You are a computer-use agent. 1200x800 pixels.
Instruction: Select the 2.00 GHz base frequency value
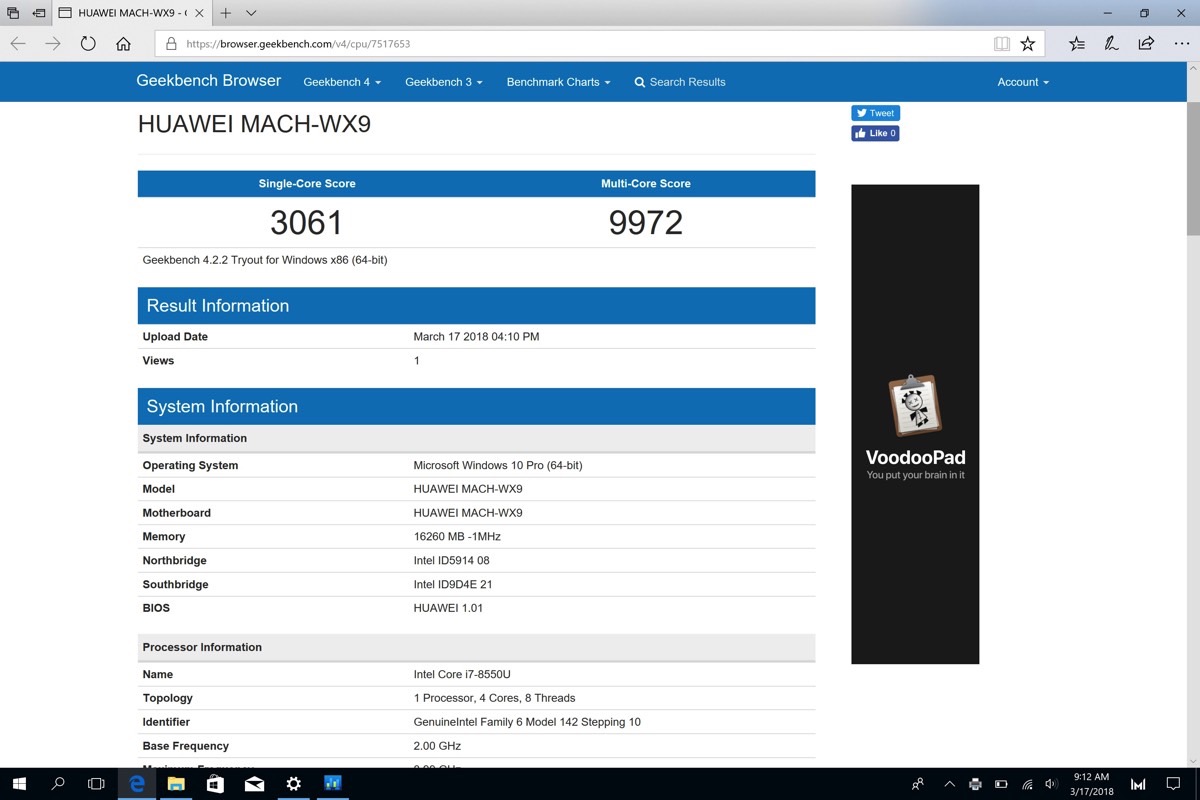pyautogui.click(x=436, y=746)
